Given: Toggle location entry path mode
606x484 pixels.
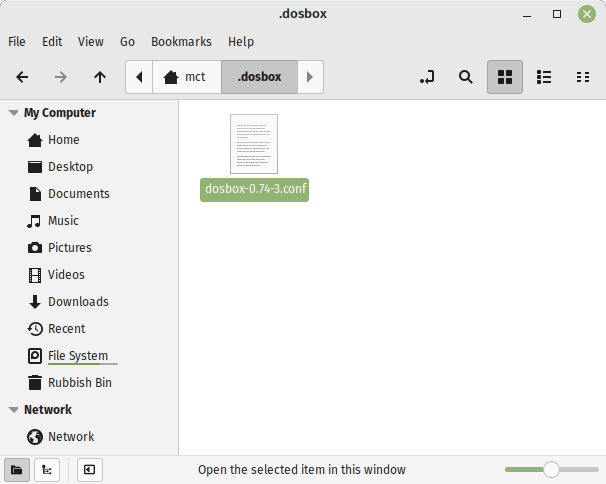Looking at the screenshot, I should [x=427, y=77].
